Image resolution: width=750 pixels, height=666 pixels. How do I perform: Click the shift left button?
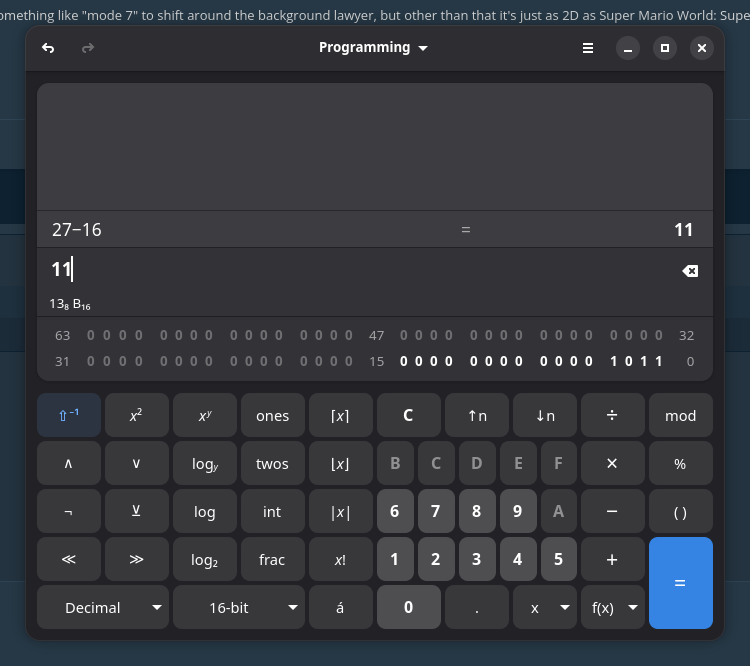click(x=69, y=559)
